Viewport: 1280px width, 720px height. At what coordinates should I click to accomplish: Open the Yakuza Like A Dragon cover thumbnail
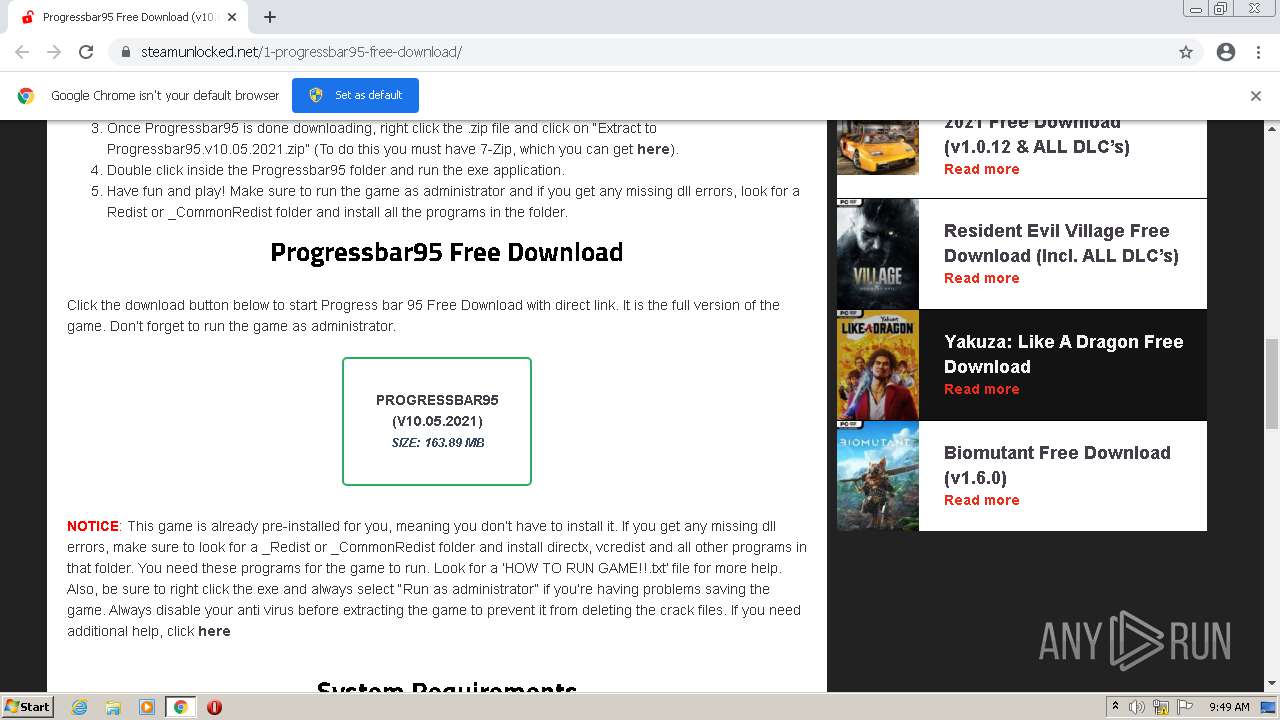pyautogui.click(x=878, y=365)
